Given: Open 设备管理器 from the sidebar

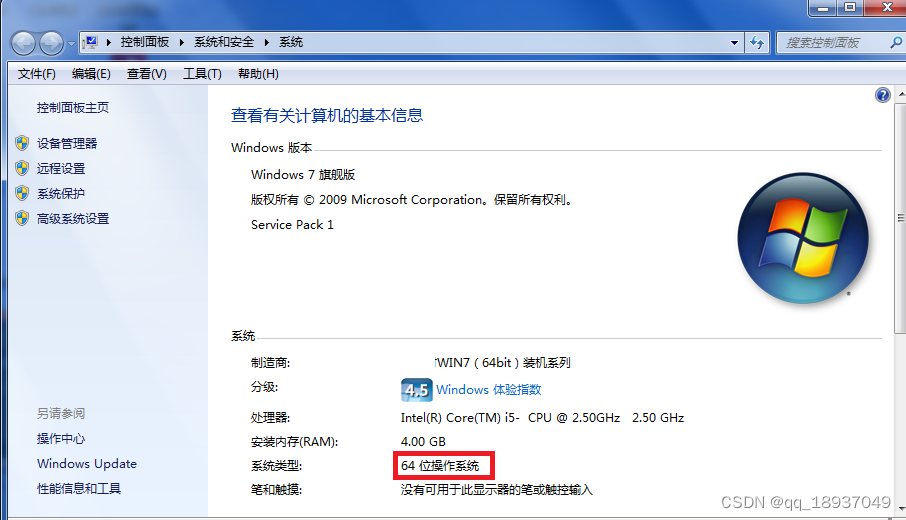Looking at the screenshot, I should pyautogui.click(x=67, y=144).
